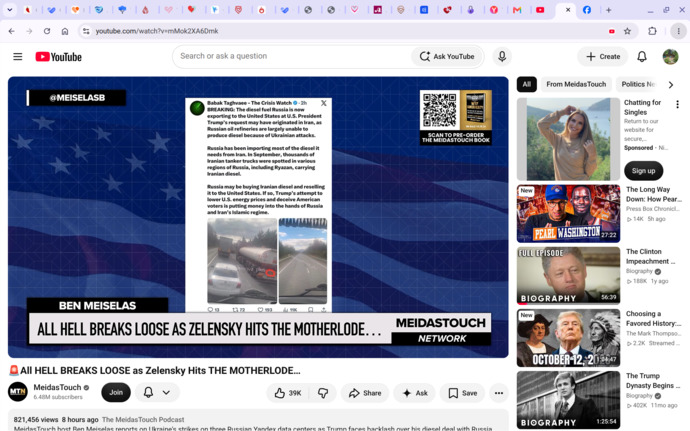Open the Ask AI sparkle button
This screenshot has width=690, height=431.
tap(415, 393)
